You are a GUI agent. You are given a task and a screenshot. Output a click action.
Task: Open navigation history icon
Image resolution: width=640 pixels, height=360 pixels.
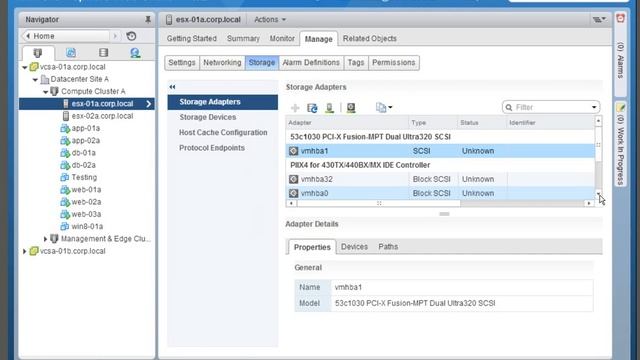[131, 36]
